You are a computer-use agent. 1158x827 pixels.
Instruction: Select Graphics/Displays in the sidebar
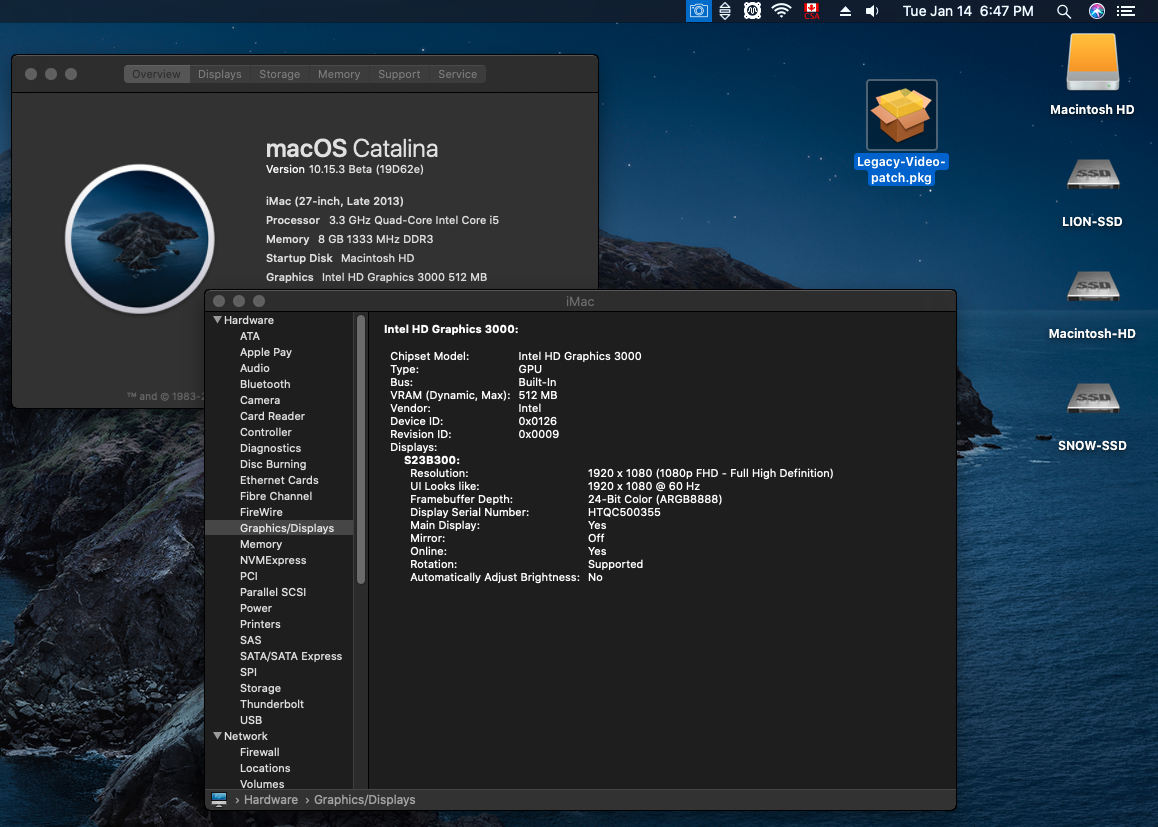pyautogui.click(x=279, y=528)
